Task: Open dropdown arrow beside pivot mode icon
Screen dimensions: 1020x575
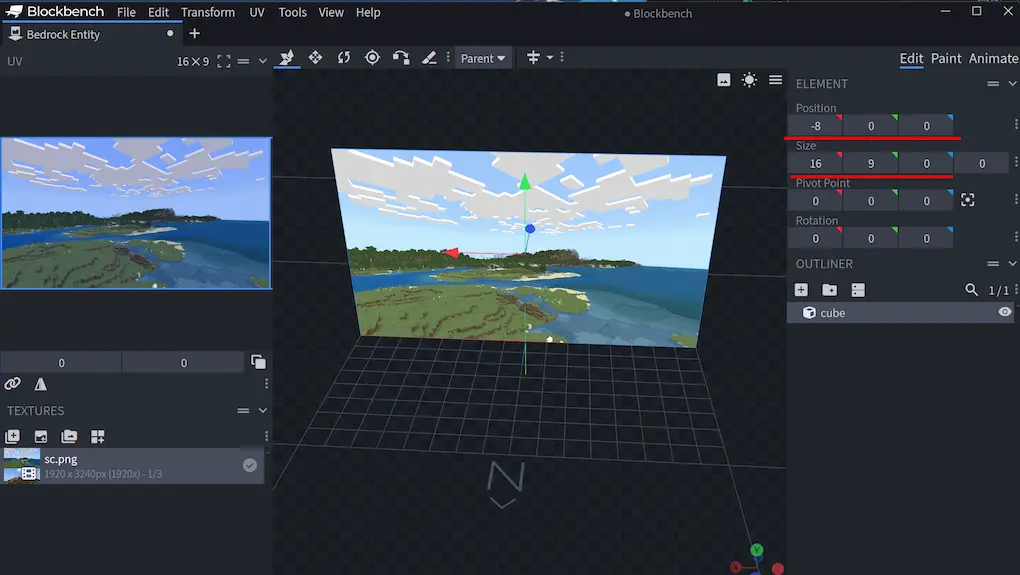Action: (x=550, y=58)
